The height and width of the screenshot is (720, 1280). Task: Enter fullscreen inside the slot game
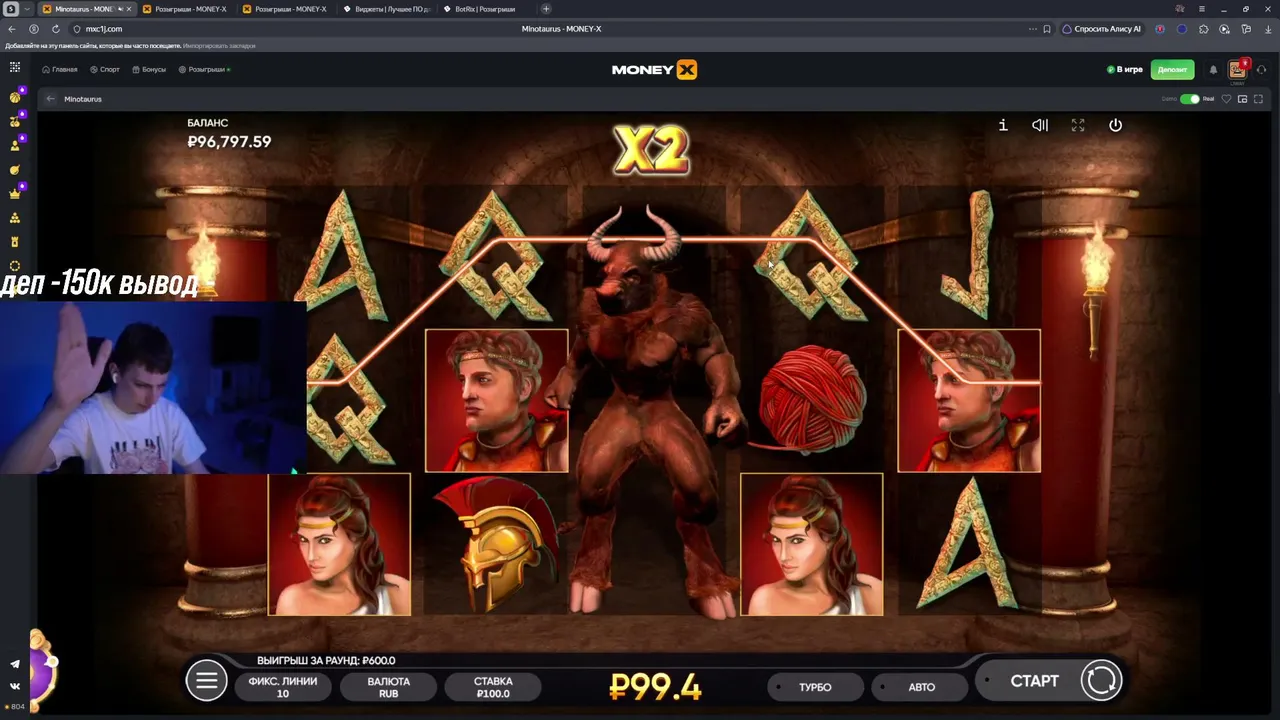tap(1078, 125)
